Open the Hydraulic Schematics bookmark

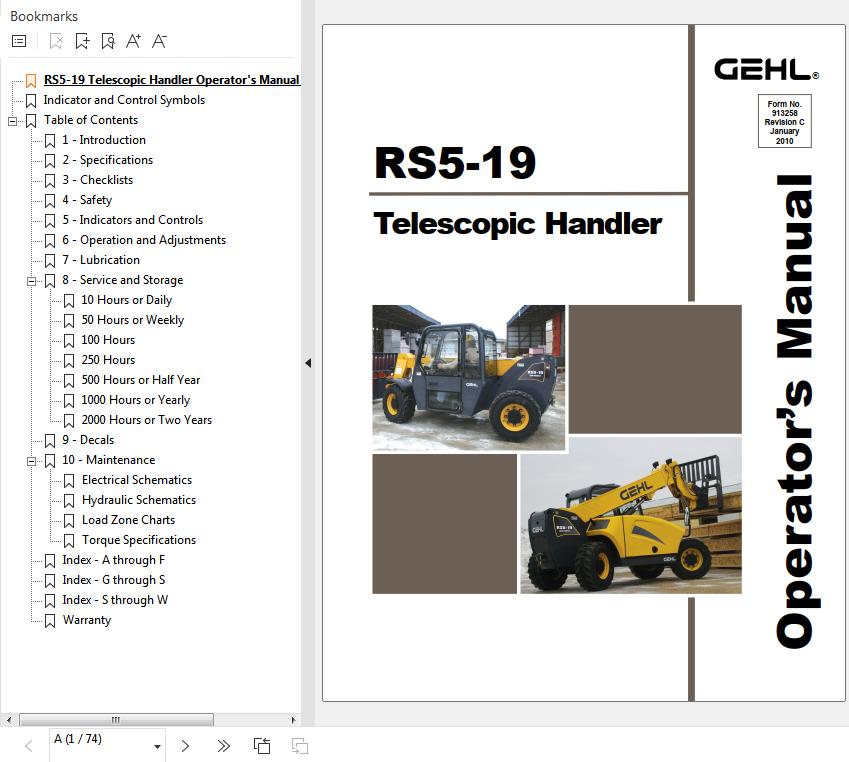pyautogui.click(x=138, y=500)
